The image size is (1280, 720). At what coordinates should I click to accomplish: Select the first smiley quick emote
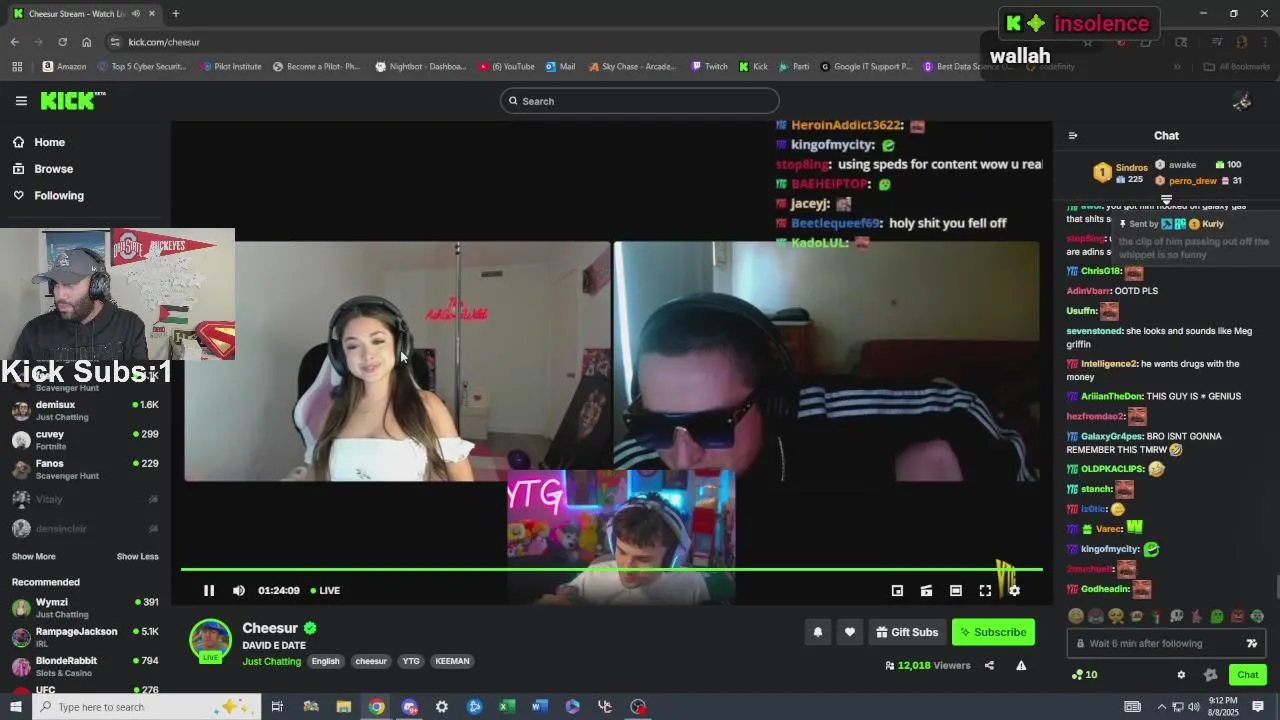[x=1076, y=617]
